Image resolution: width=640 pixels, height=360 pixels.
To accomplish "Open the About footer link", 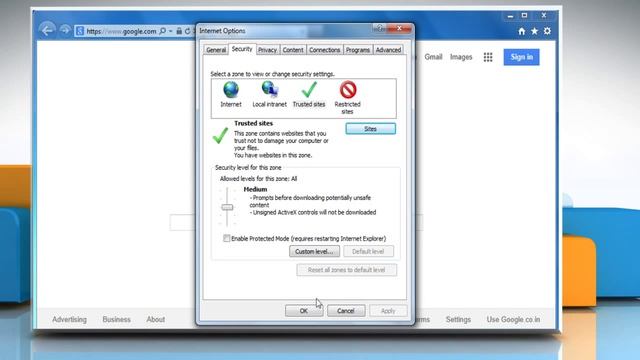I will (156, 319).
